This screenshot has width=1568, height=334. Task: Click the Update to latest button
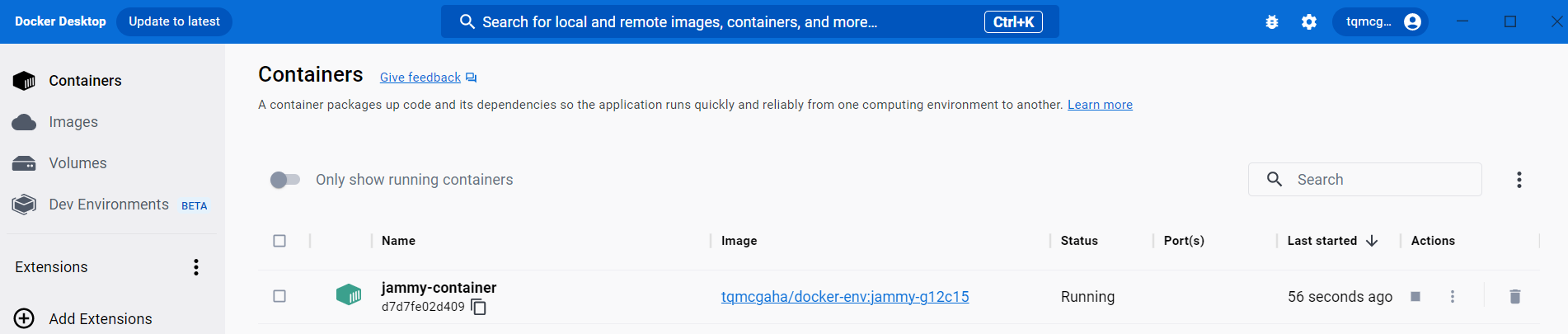point(174,21)
